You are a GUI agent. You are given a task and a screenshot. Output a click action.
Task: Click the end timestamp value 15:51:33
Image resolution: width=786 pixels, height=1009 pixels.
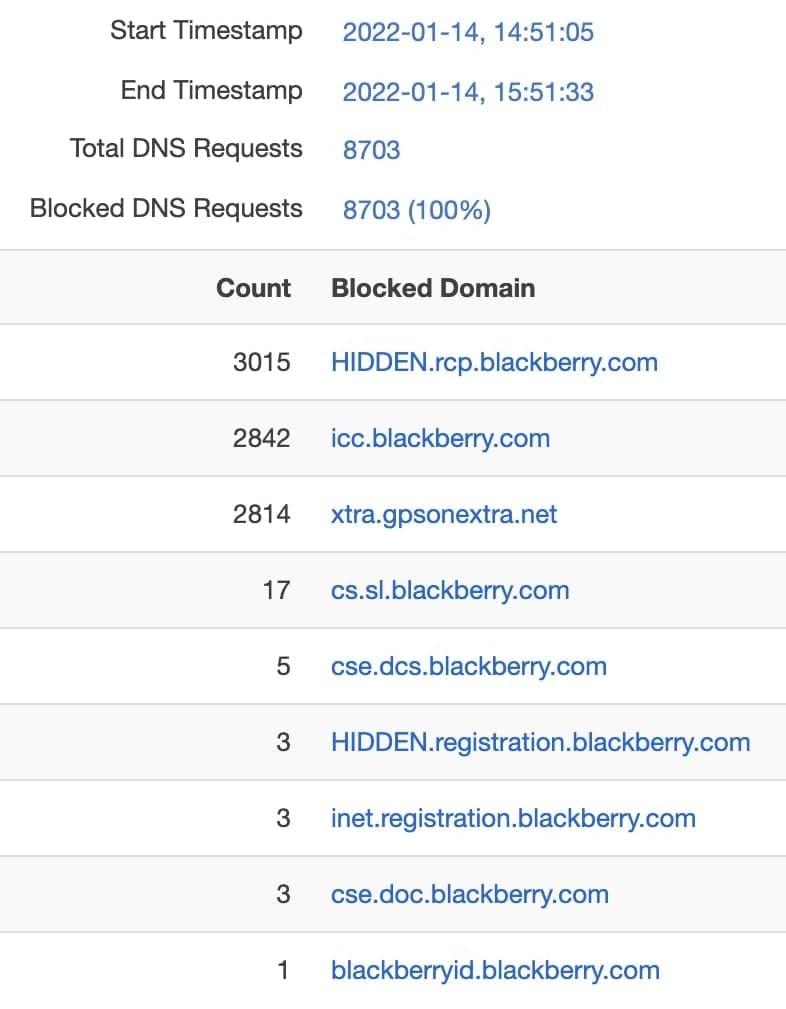pos(468,92)
